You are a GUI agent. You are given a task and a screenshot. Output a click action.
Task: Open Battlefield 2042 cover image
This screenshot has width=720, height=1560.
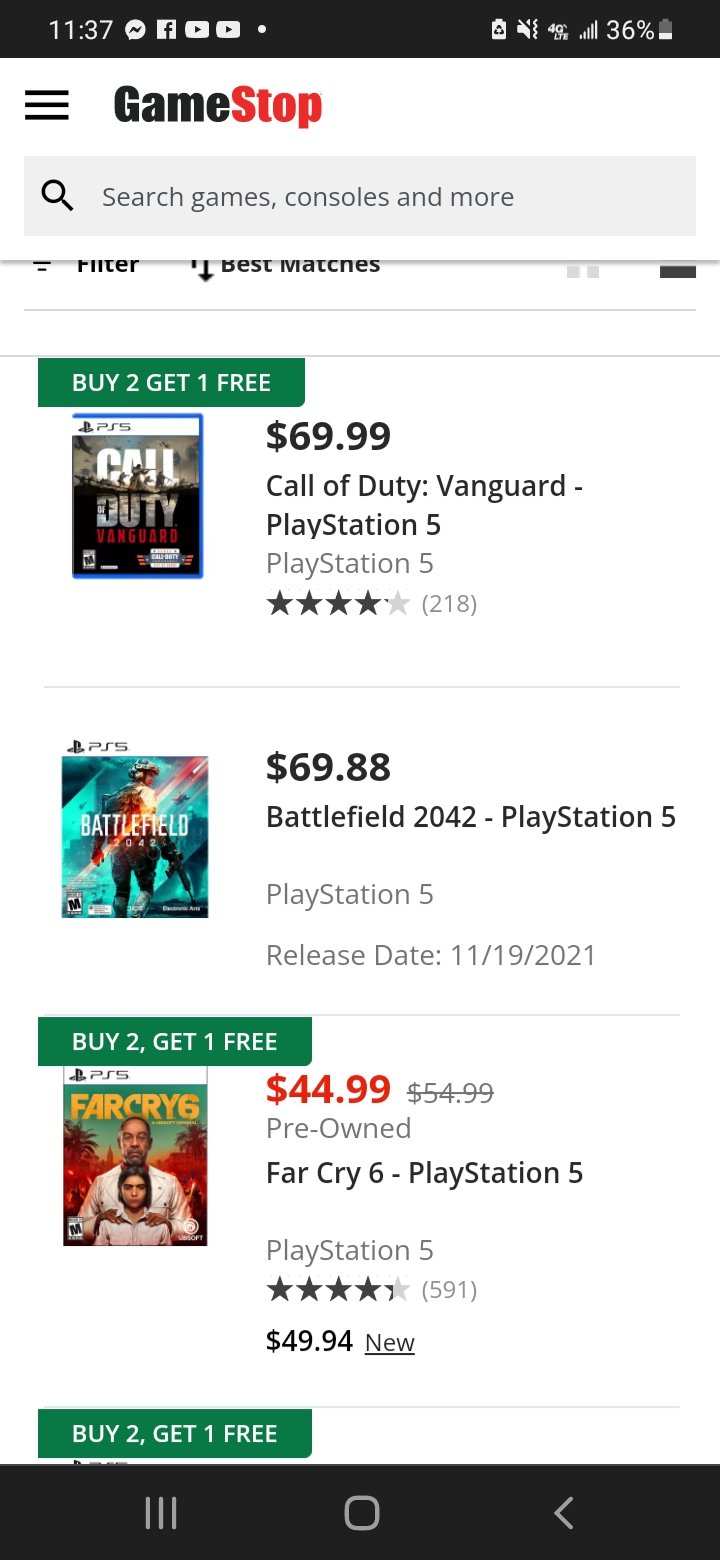pos(134,836)
